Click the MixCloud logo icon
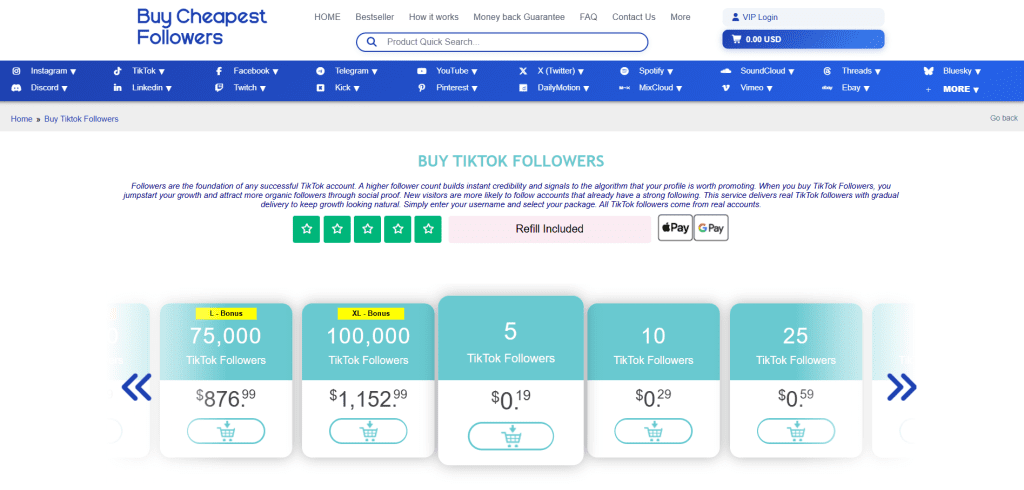The image size is (1024, 490). 624,88
